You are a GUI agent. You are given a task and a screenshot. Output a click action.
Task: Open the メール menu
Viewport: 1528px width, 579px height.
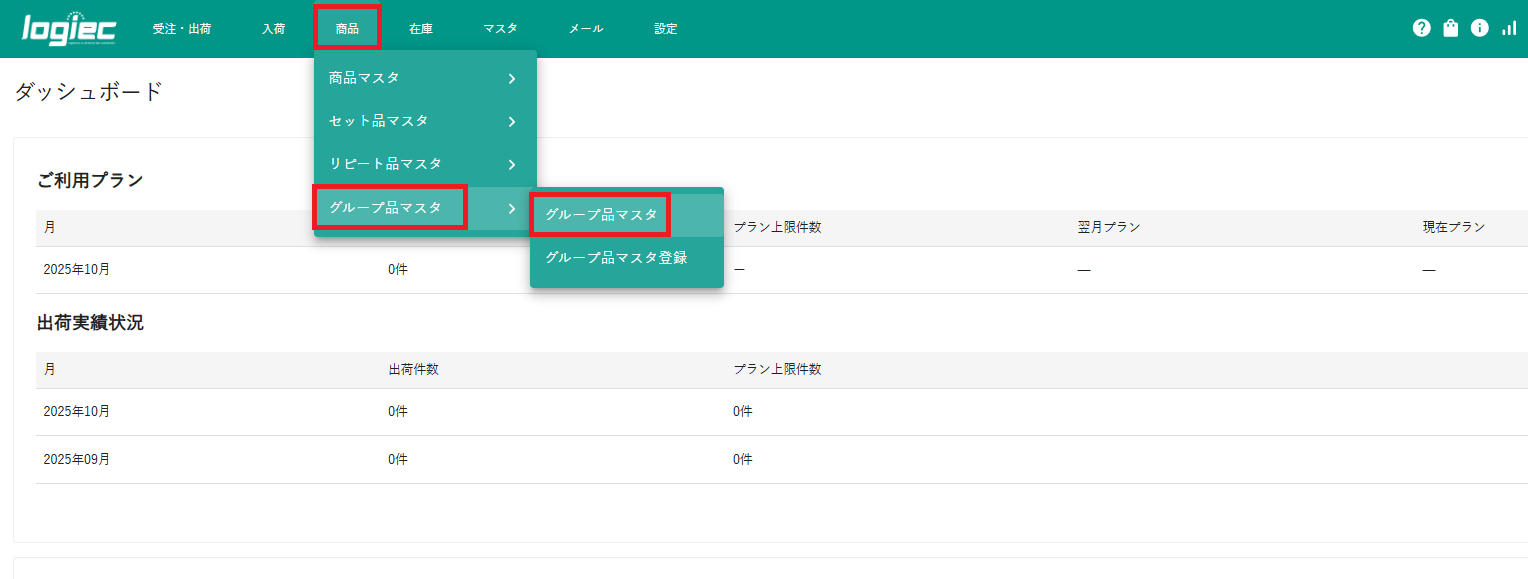[x=585, y=29]
